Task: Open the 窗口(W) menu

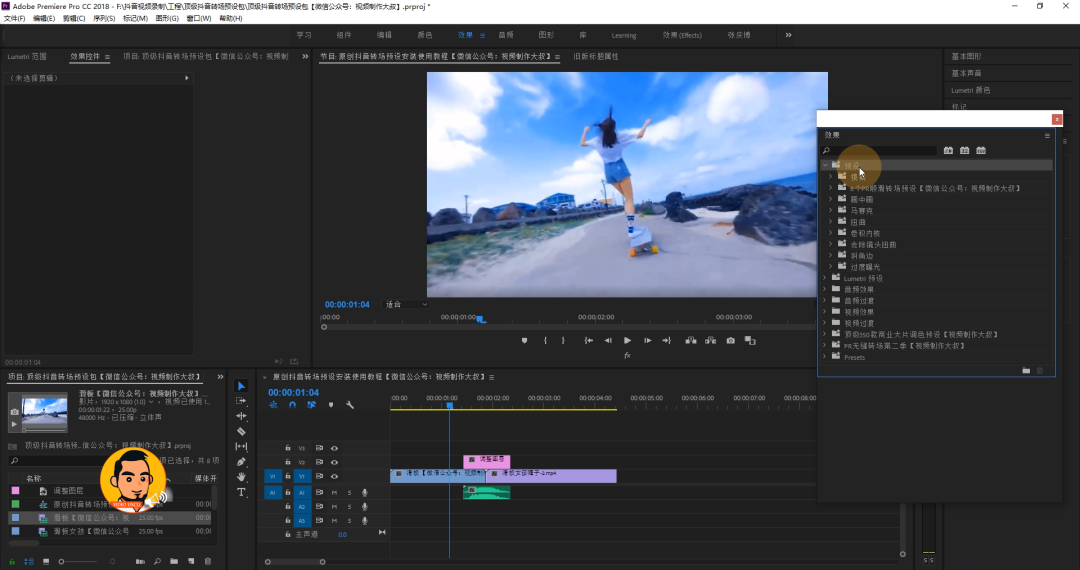Action: point(198,19)
